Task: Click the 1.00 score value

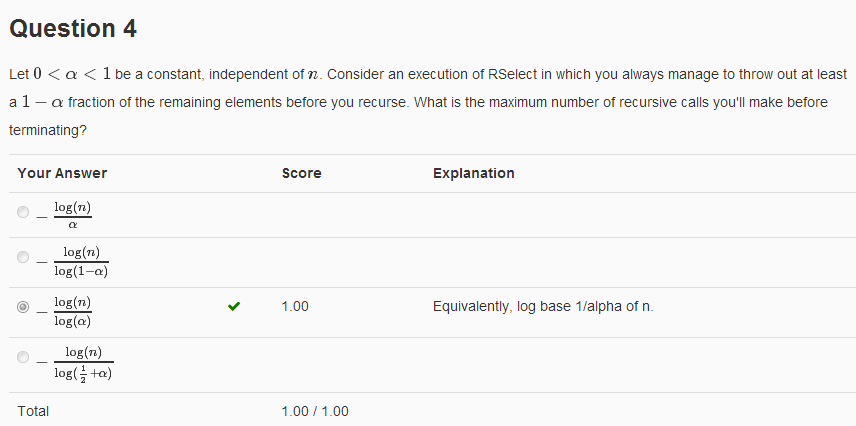Action: point(295,306)
